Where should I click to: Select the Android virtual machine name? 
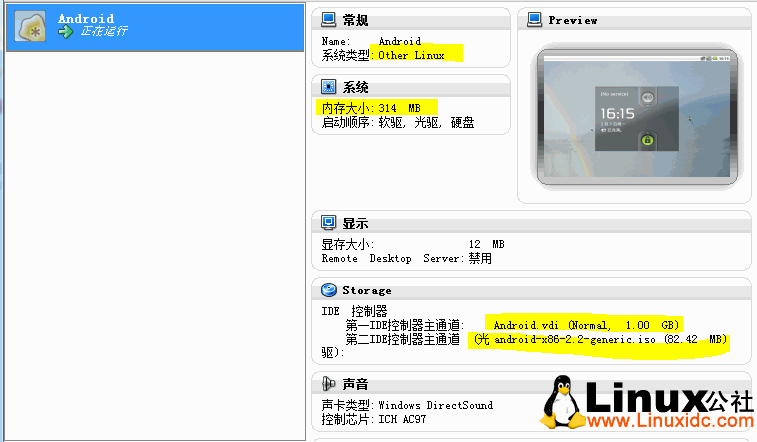pos(86,18)
